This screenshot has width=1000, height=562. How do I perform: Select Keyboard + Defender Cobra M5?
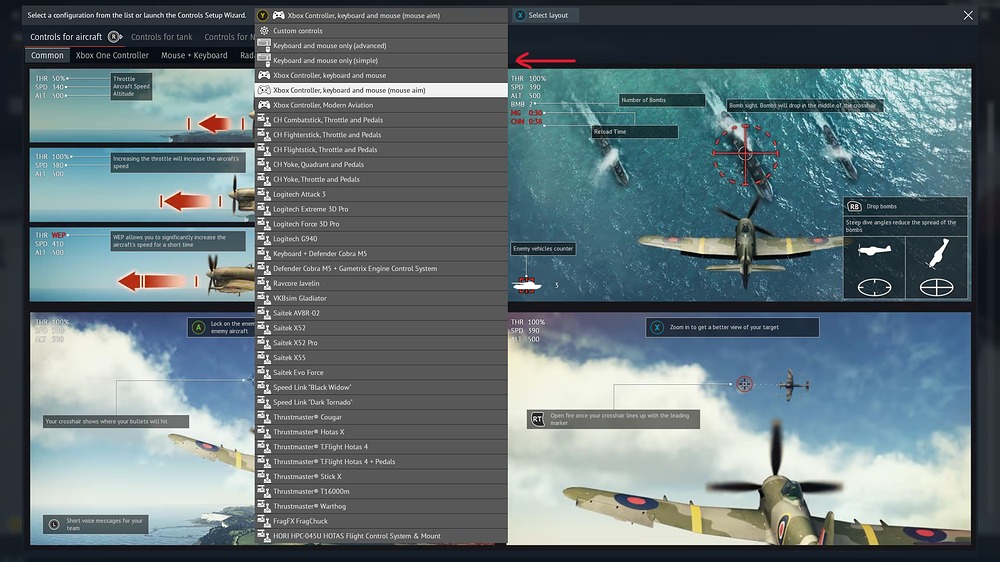[381, 253]
